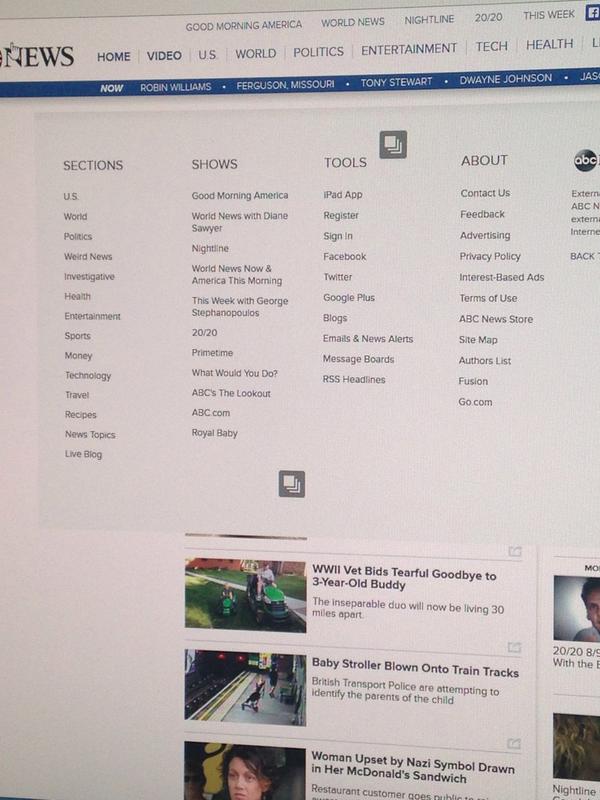
Task: Read Woman Upset by Nazi Symbol headline
Action: coord(412,768)
